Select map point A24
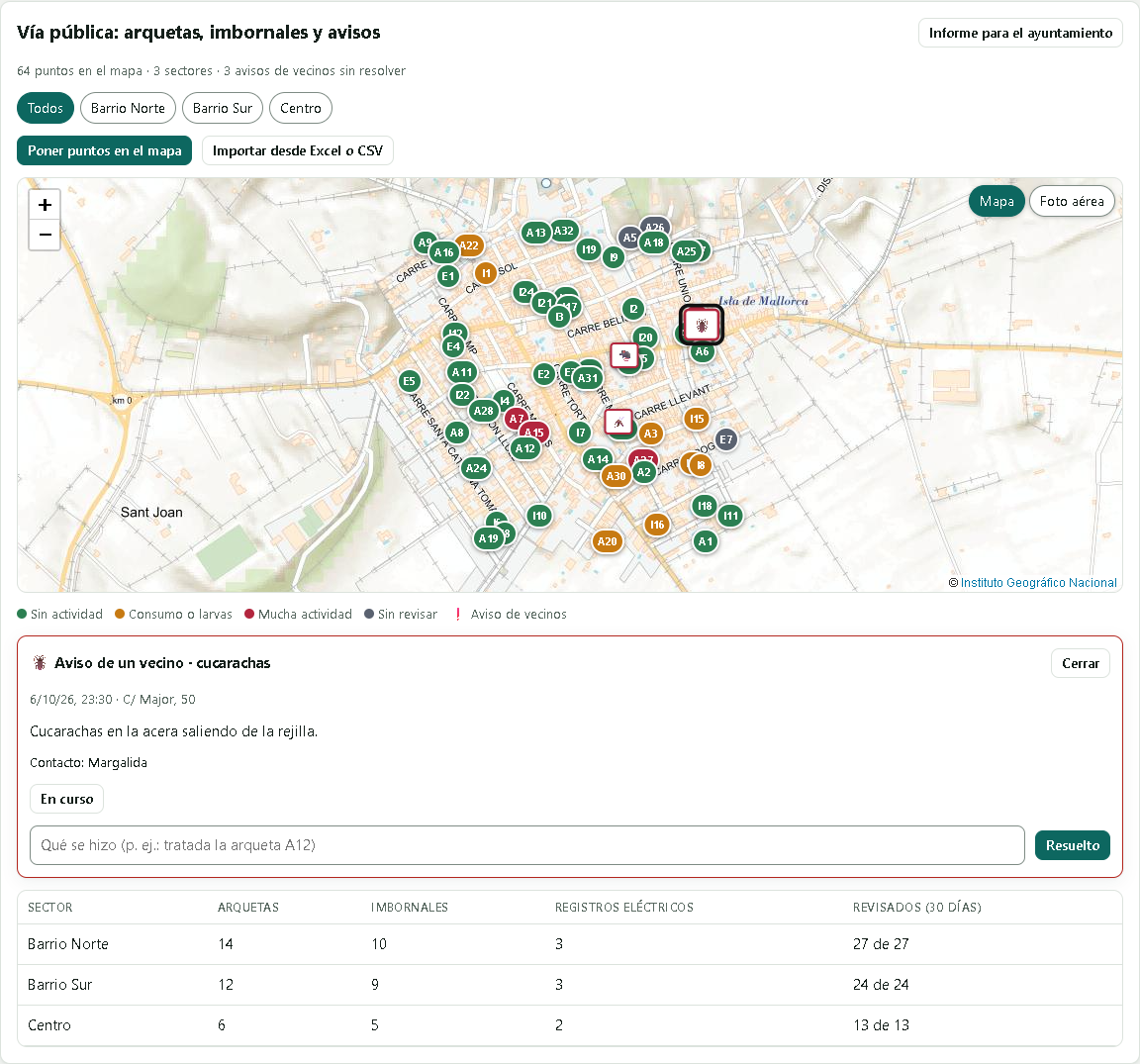 click(x=476, y=468)
